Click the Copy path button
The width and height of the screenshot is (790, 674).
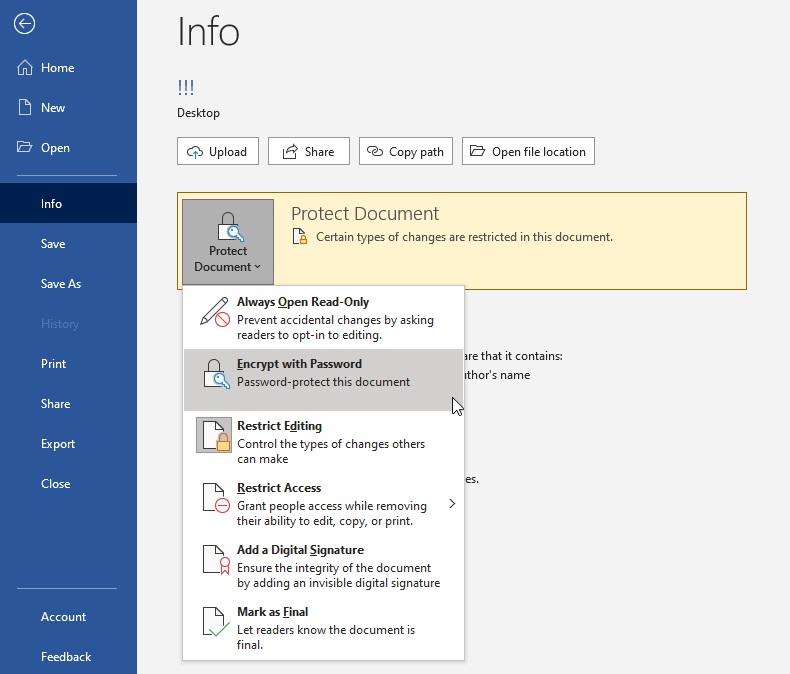click(x=405, y=151)
